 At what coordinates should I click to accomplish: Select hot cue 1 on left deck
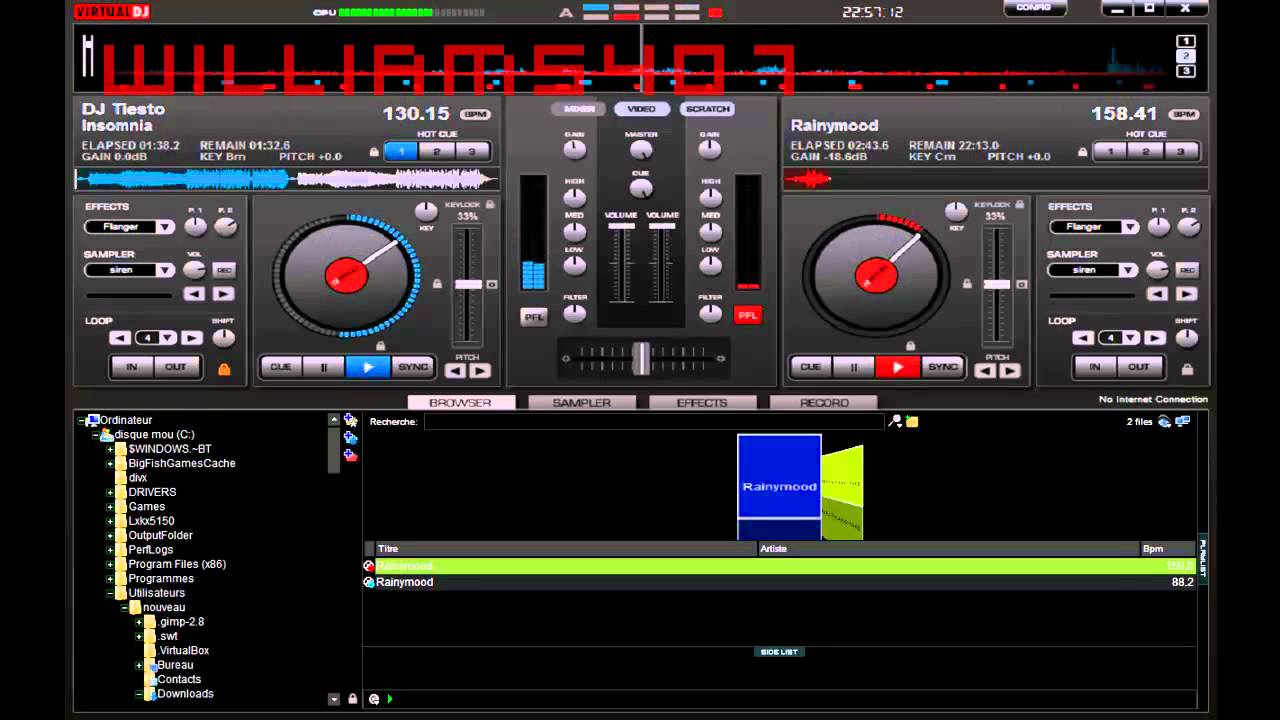click(402, 152)
